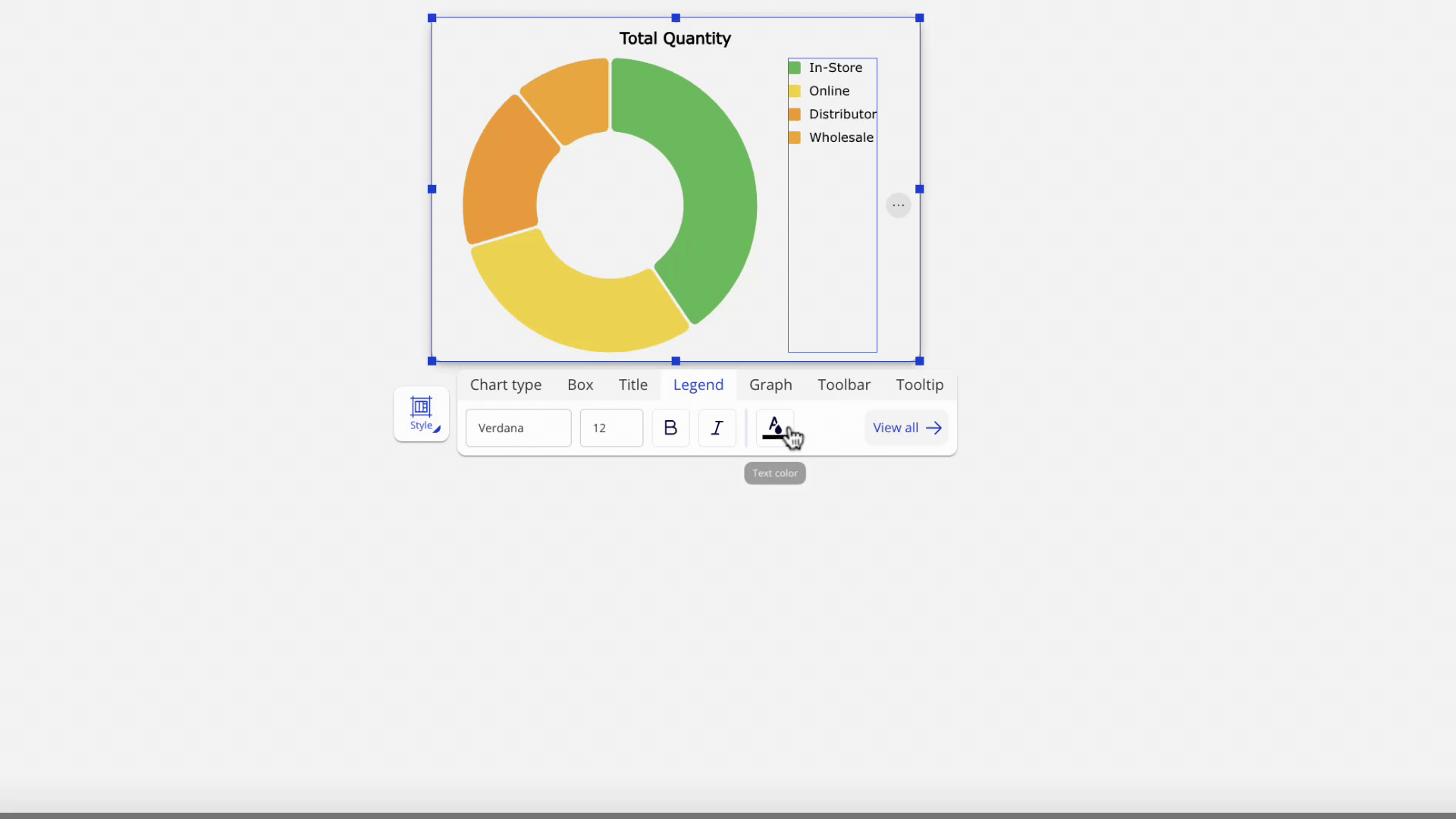This screenshot has width=1456, height=819.
Task: Switch to the Chart type tab
Action: coord(506,384)
